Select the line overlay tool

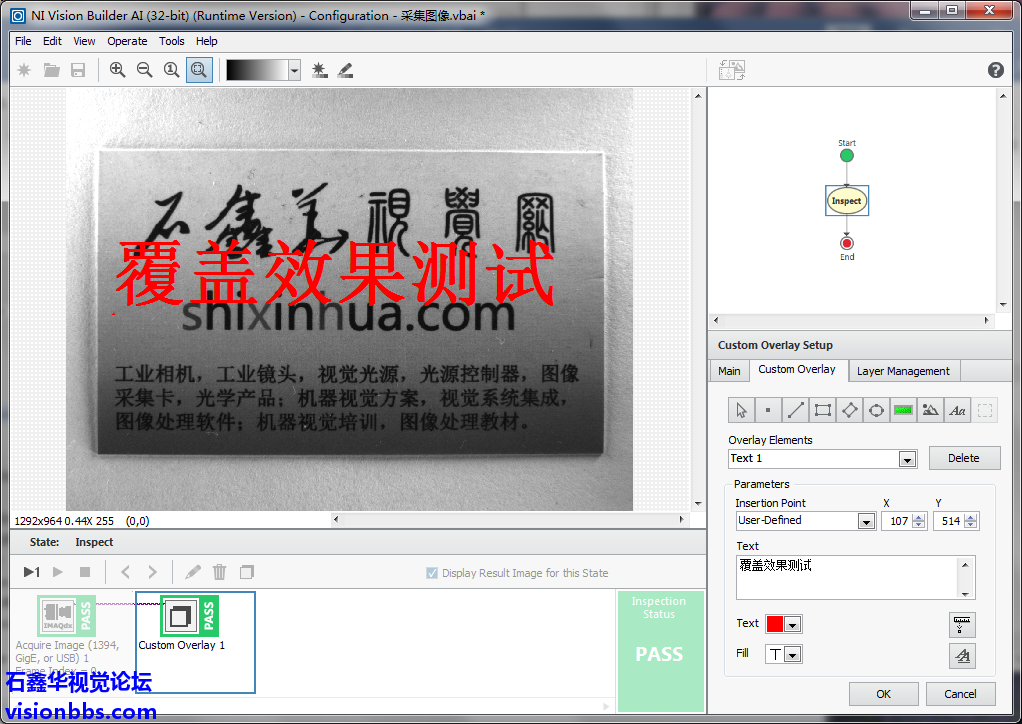tap(796, 410)
